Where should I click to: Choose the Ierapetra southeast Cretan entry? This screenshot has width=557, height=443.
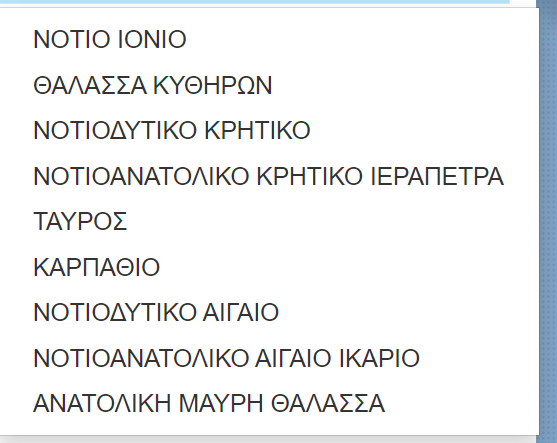[269, 176]
